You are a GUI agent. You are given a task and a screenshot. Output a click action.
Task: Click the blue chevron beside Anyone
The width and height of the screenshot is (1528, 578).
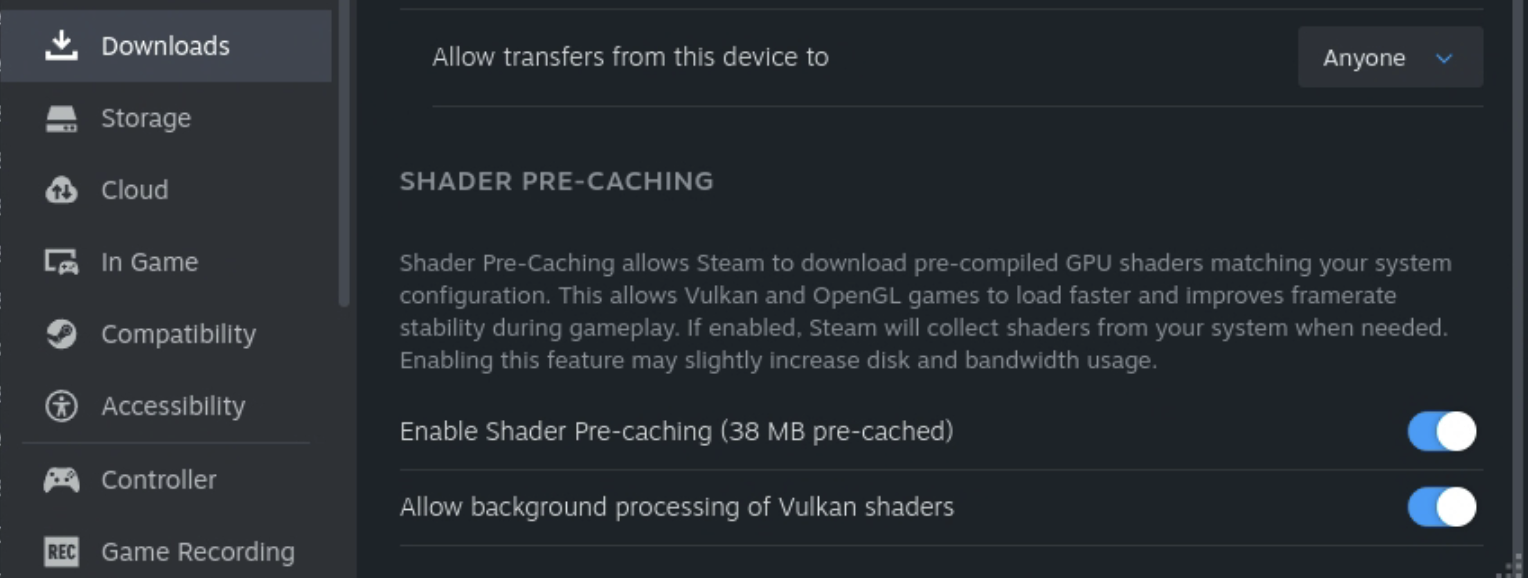pos(1444,58)
